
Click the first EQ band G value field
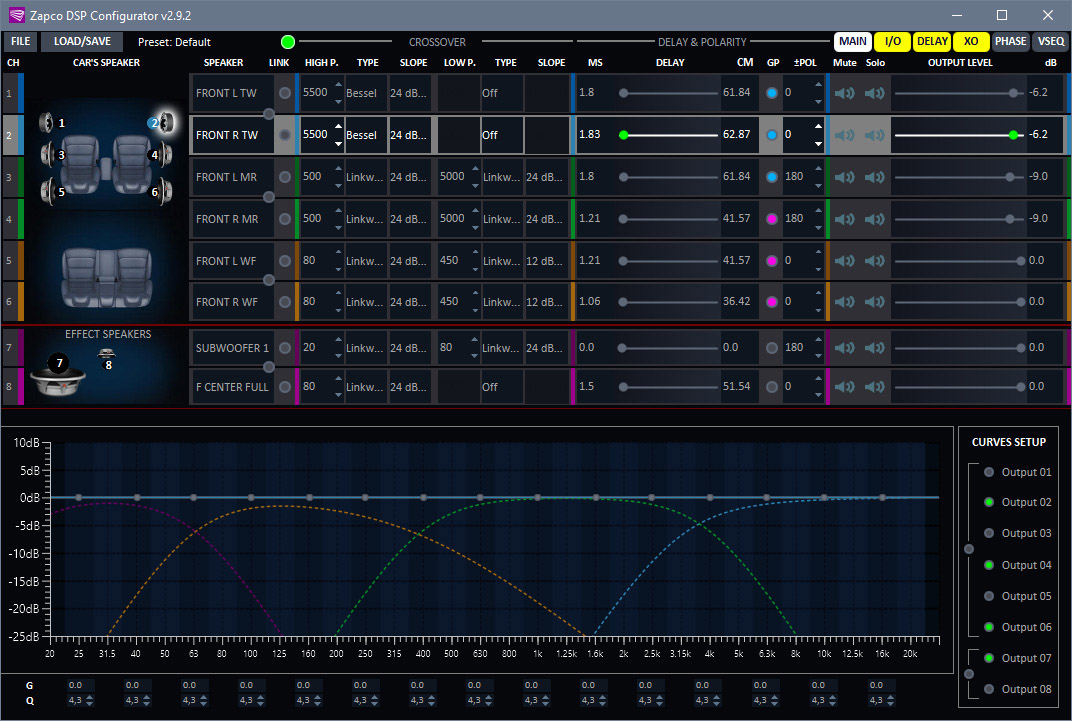coord(79,685)
